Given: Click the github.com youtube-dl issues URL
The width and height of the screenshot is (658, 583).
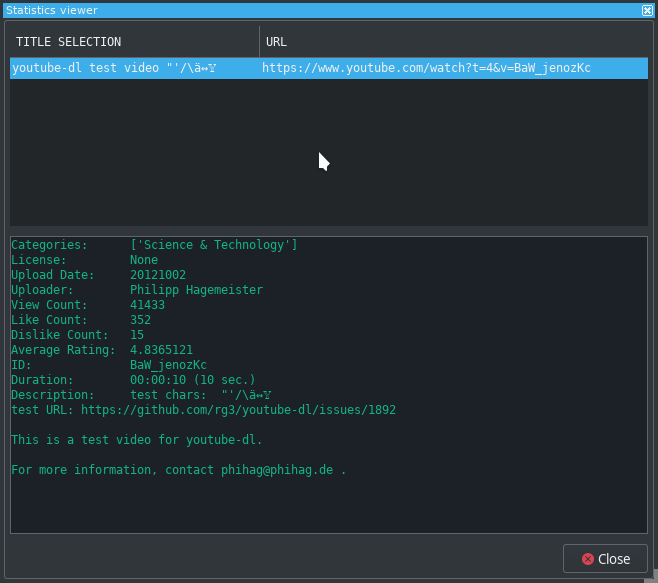Looking at the screenshot, I should tap(238, 410).
